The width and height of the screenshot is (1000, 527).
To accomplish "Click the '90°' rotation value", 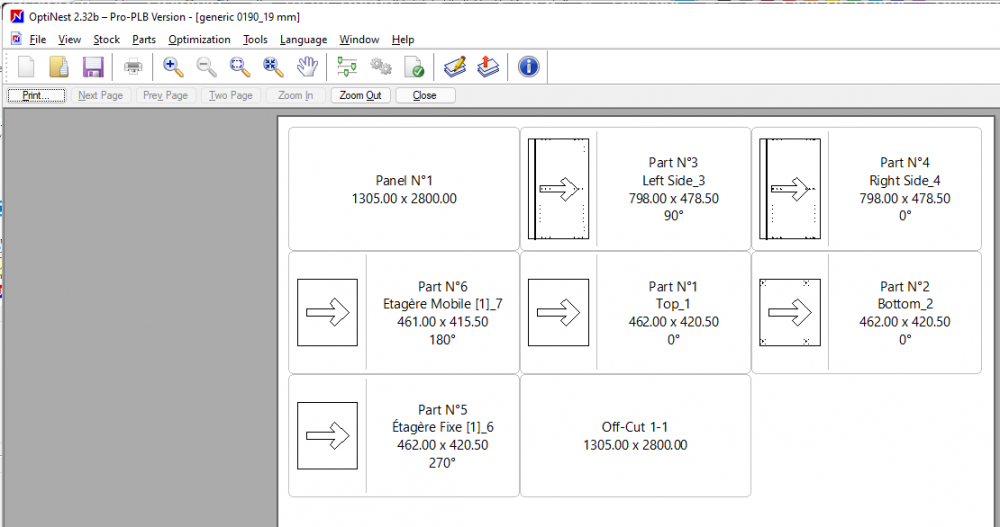I will [673, 216].
